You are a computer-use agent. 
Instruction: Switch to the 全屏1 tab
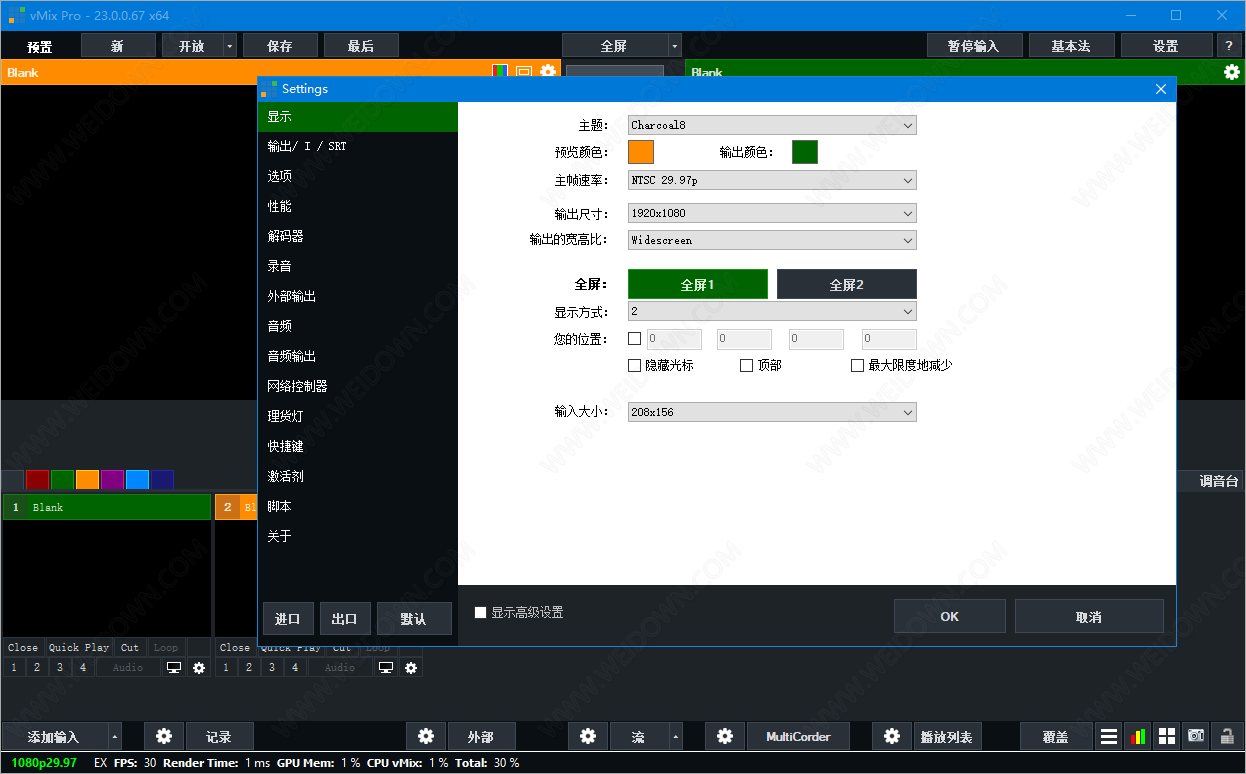click(x=698, y=284)
